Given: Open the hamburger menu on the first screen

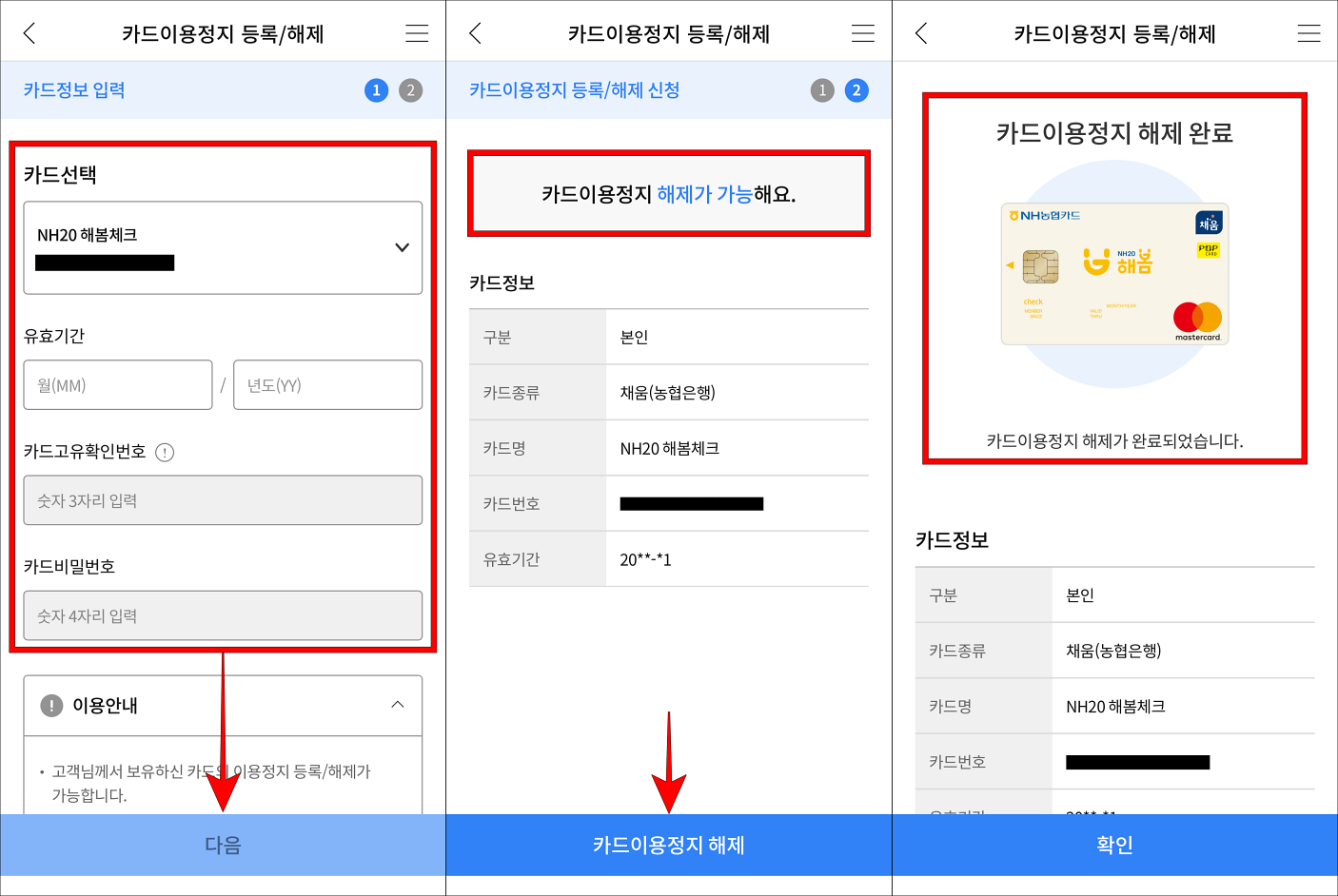Looking at the screenshot, I should click(416, 31).
